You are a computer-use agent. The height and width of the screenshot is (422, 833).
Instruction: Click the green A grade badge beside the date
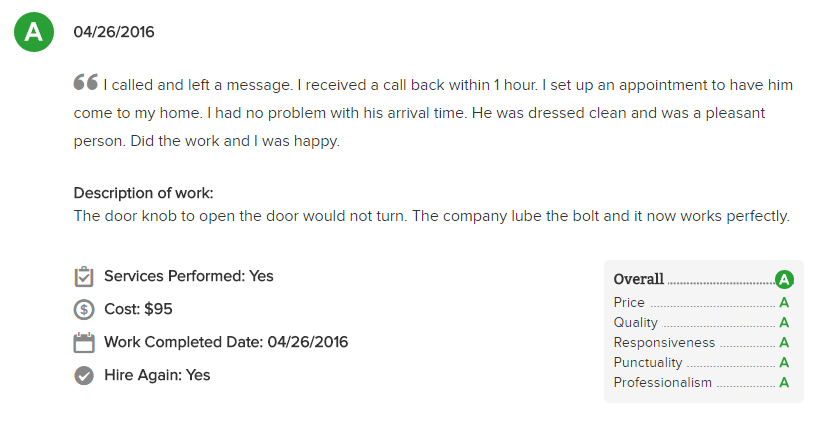coord(34,32)
